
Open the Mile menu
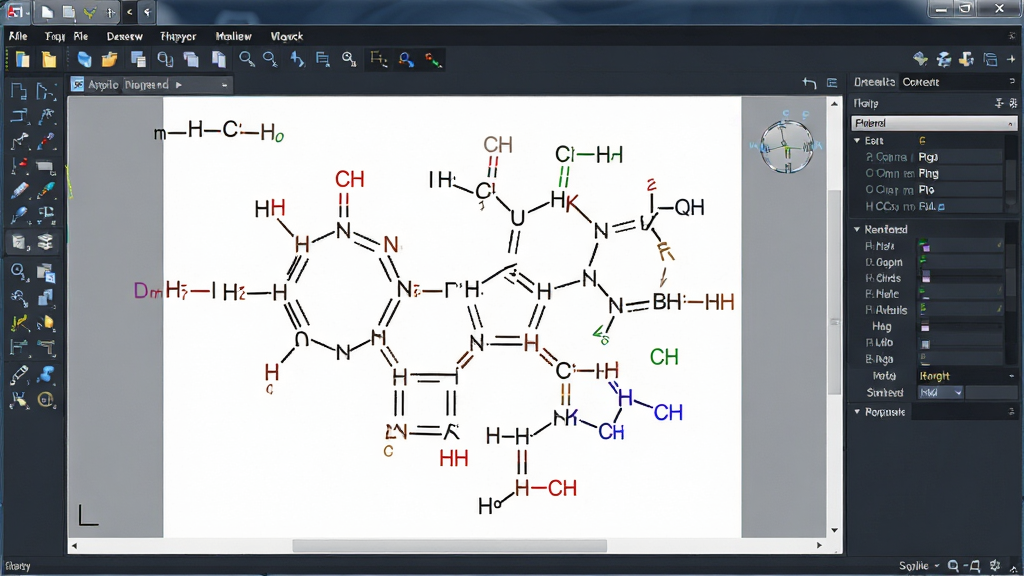18,37
